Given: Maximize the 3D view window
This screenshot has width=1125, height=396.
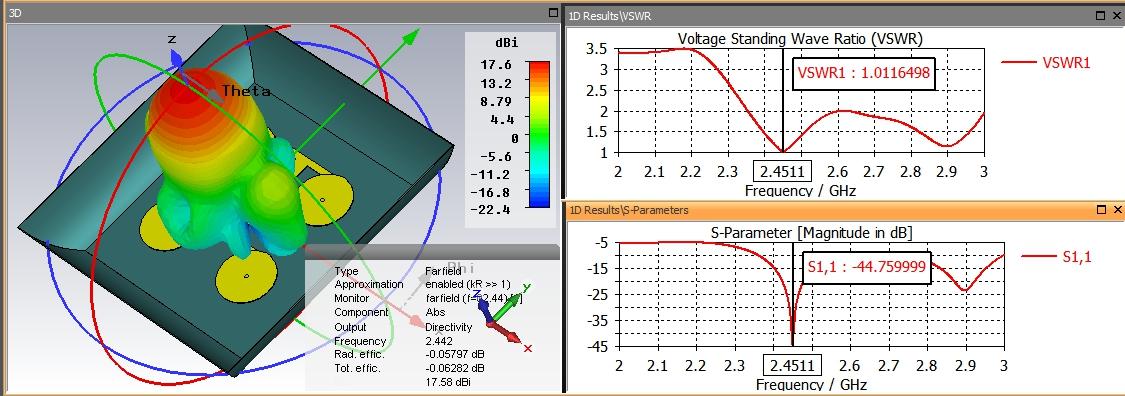Looking at the screenshot, I should [x=552, y=13].
